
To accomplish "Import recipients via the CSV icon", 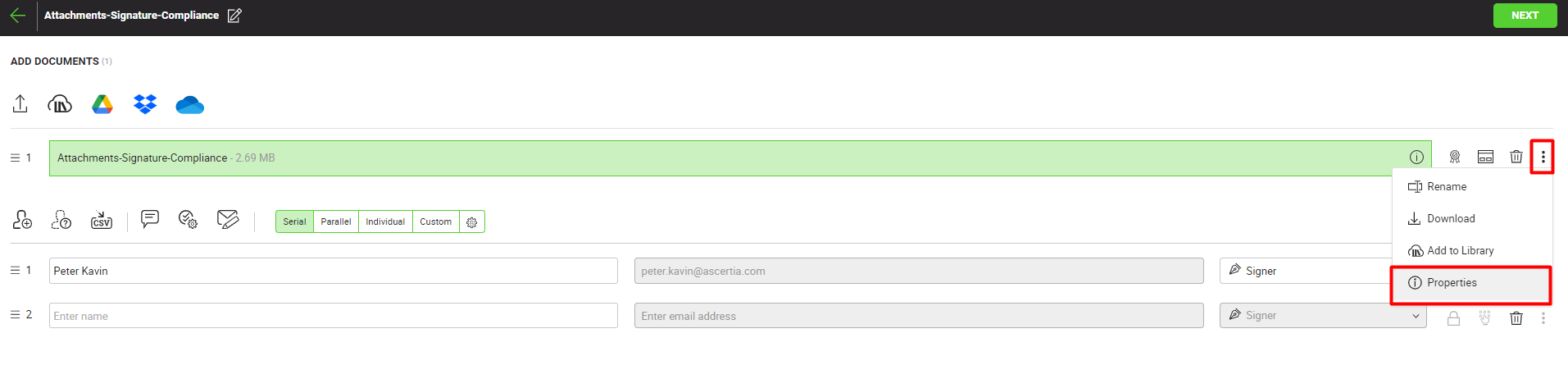I will pos(101,220).
